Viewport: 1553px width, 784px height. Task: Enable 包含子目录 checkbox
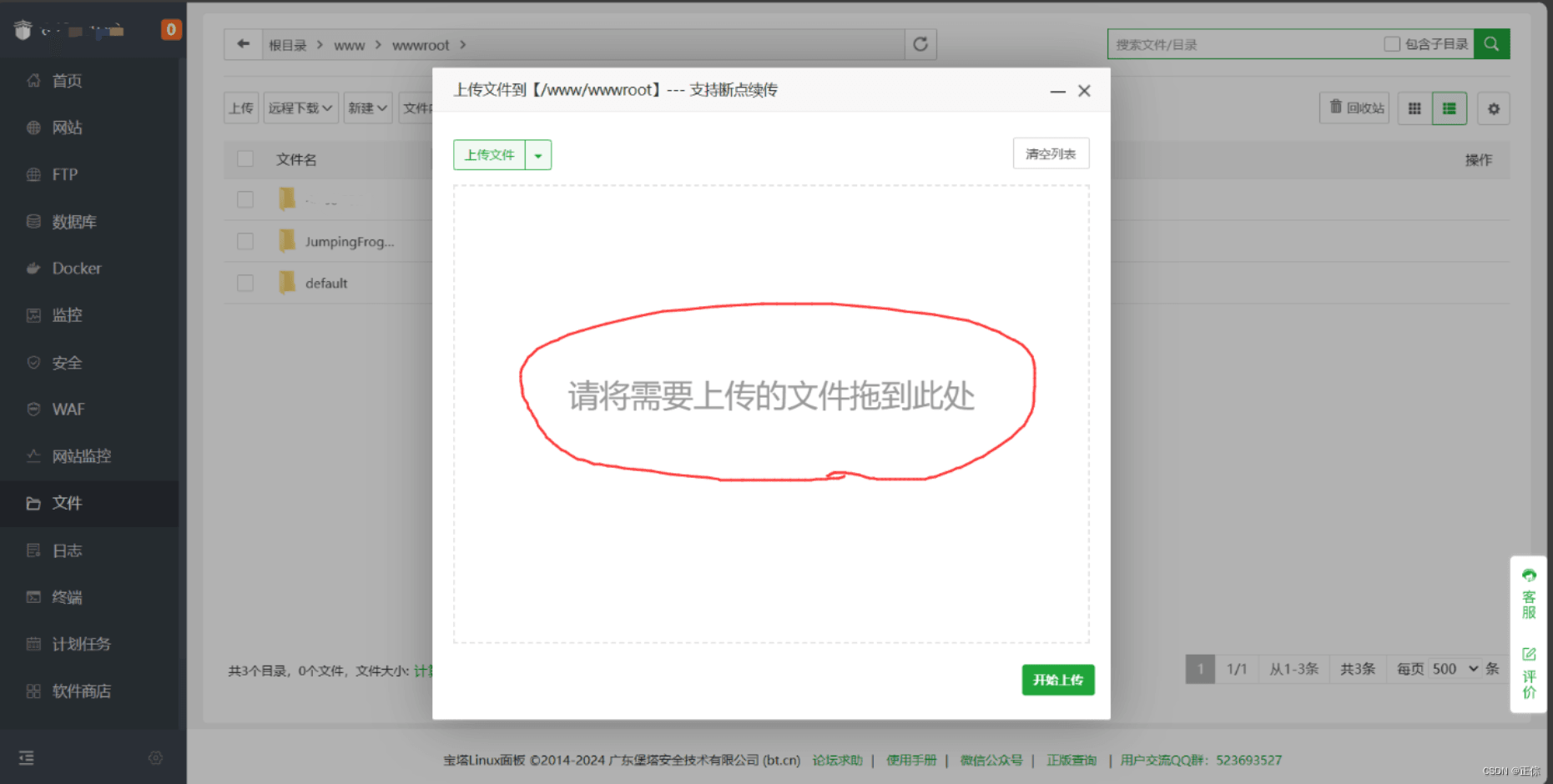1391,44
